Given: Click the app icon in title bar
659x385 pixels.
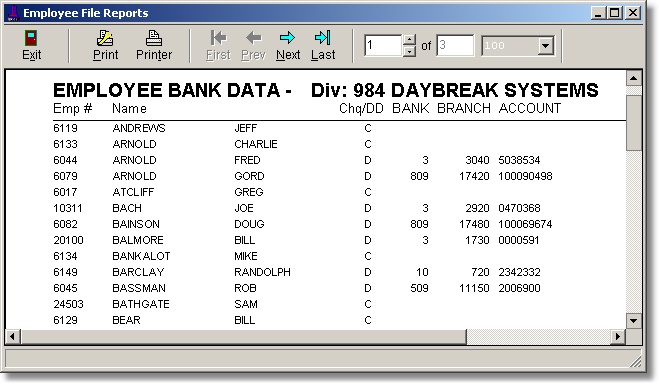Looking at the screenshot, I should pos(14,13).
